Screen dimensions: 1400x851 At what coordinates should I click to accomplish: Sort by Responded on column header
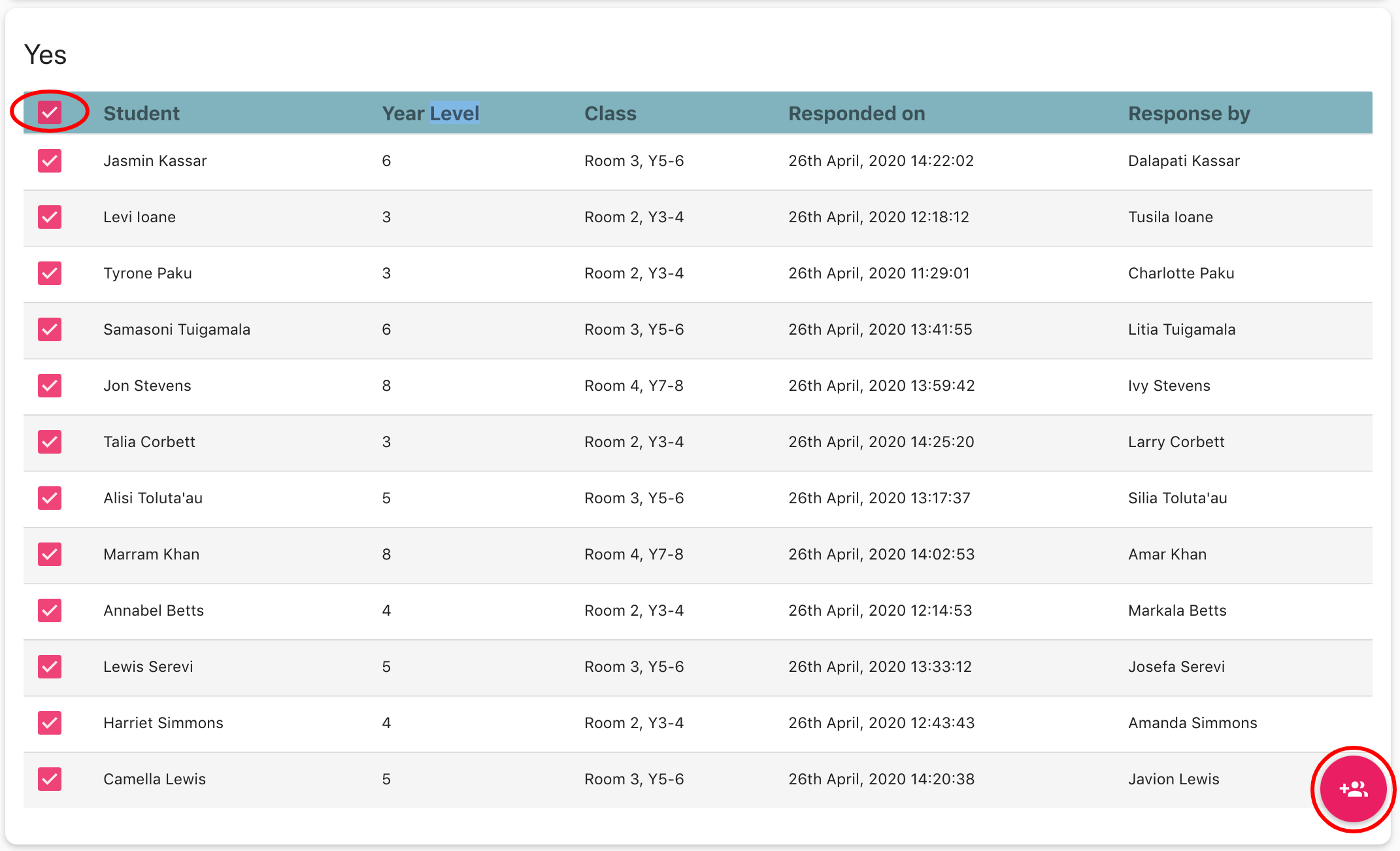click(x=856, y=113)
